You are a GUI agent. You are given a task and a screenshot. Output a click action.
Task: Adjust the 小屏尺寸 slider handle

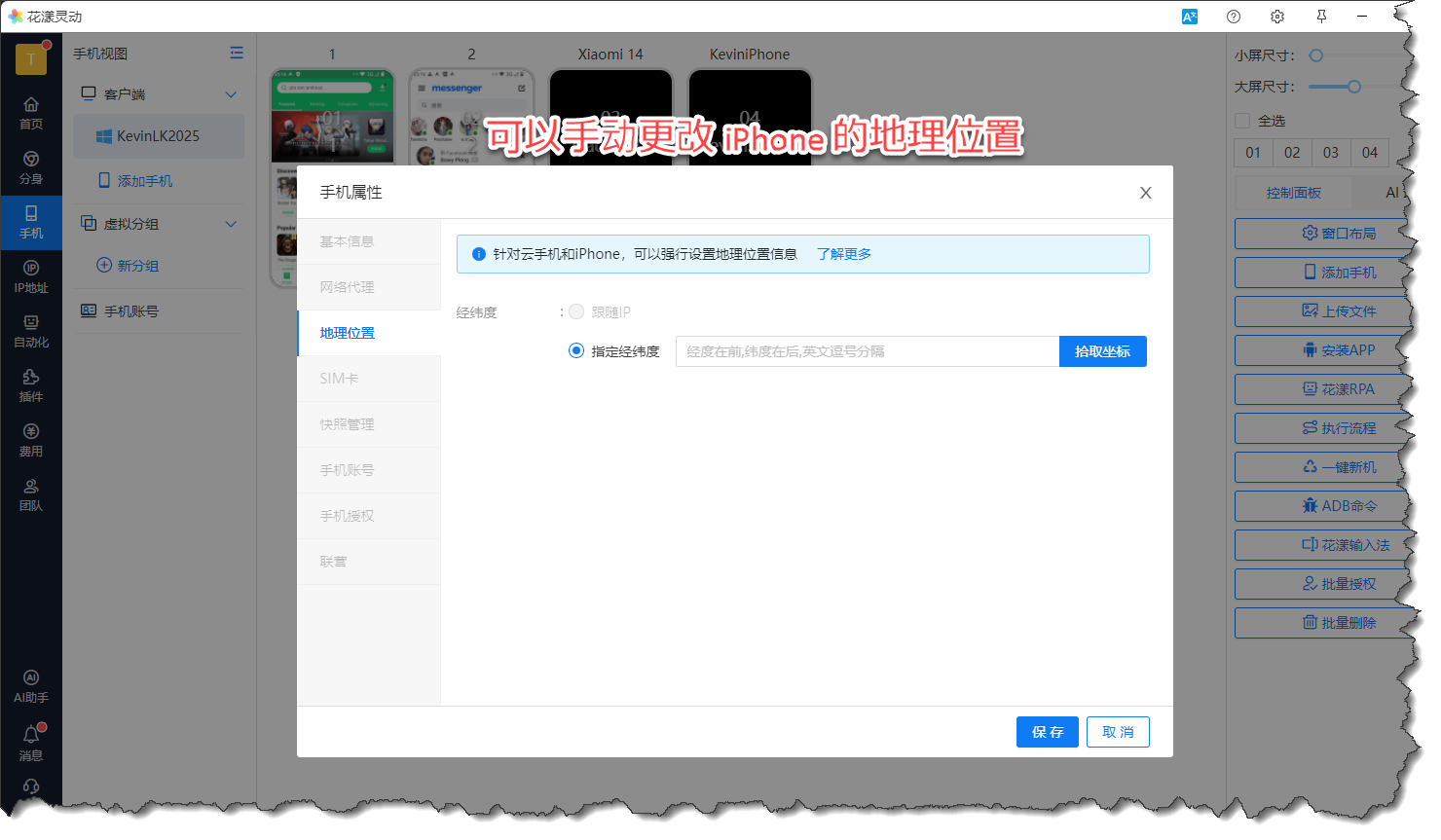pyautogui.click(x=1315, y=55)
